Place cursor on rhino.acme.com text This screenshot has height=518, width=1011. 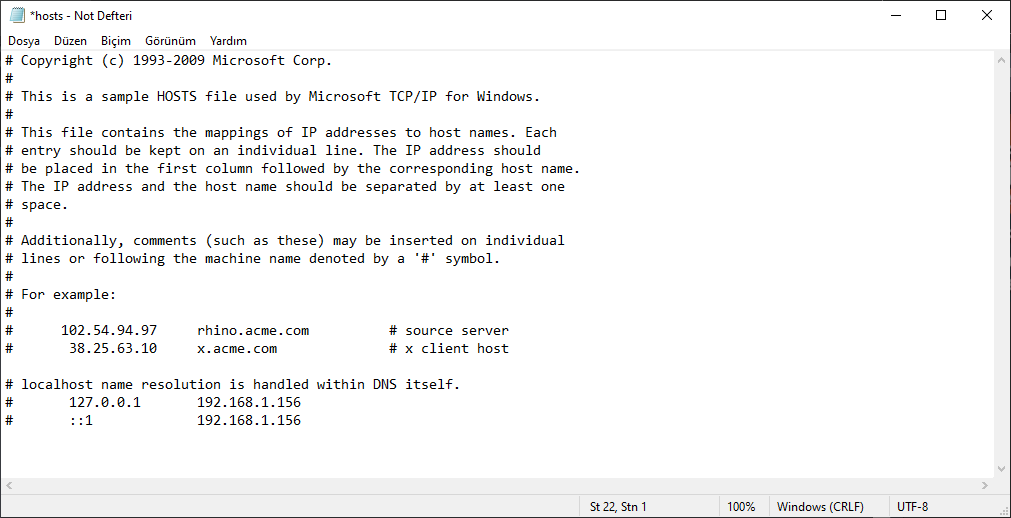coord(253,331)
